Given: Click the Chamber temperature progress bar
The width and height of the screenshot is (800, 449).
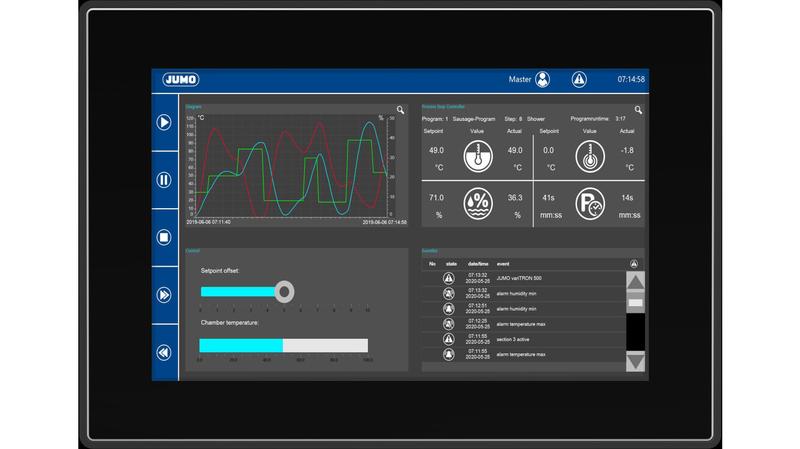Looking at the screenshot, I should coord(285,345).
